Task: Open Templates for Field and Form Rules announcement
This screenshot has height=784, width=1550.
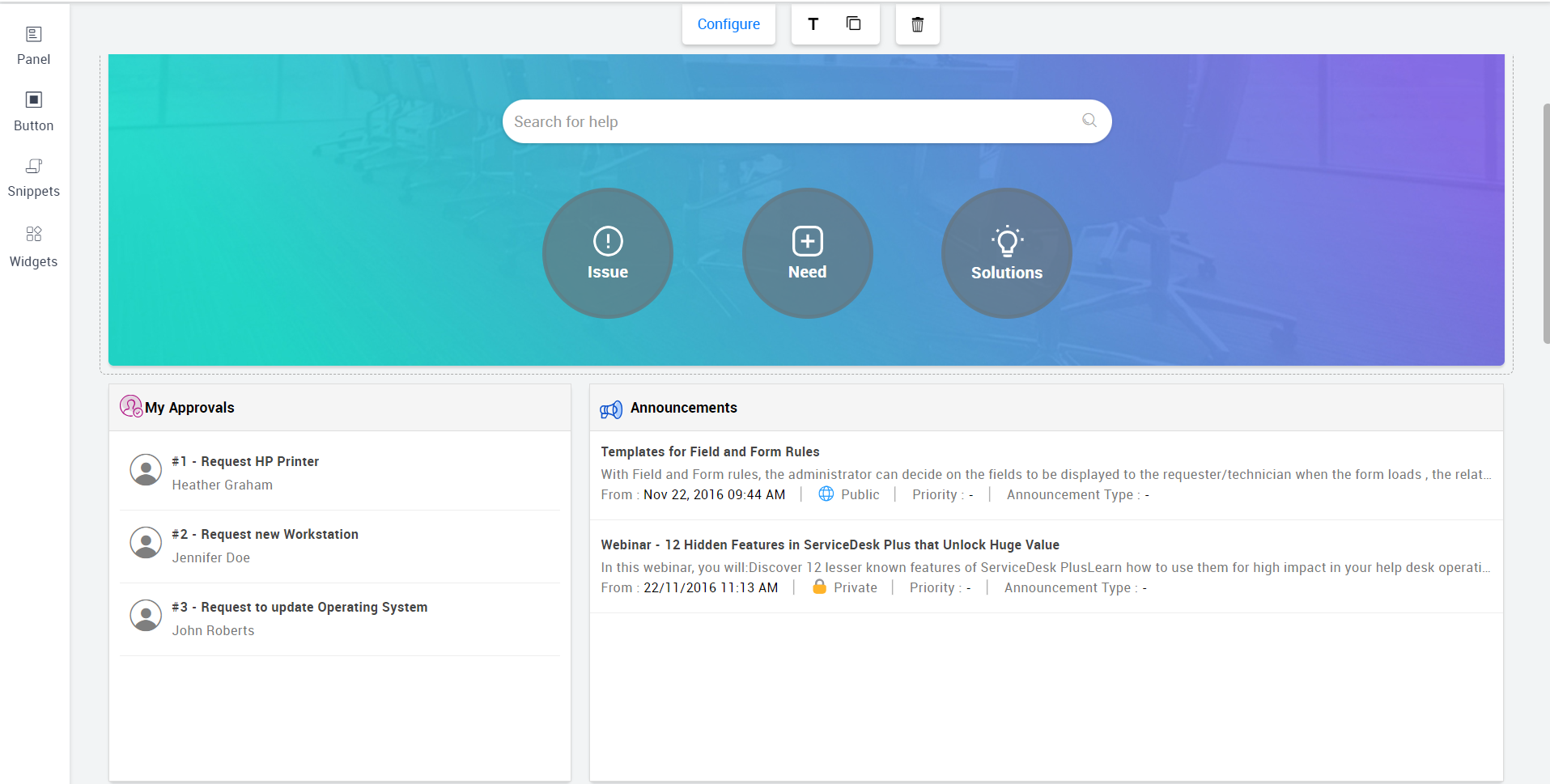Action: click(710, 451)
